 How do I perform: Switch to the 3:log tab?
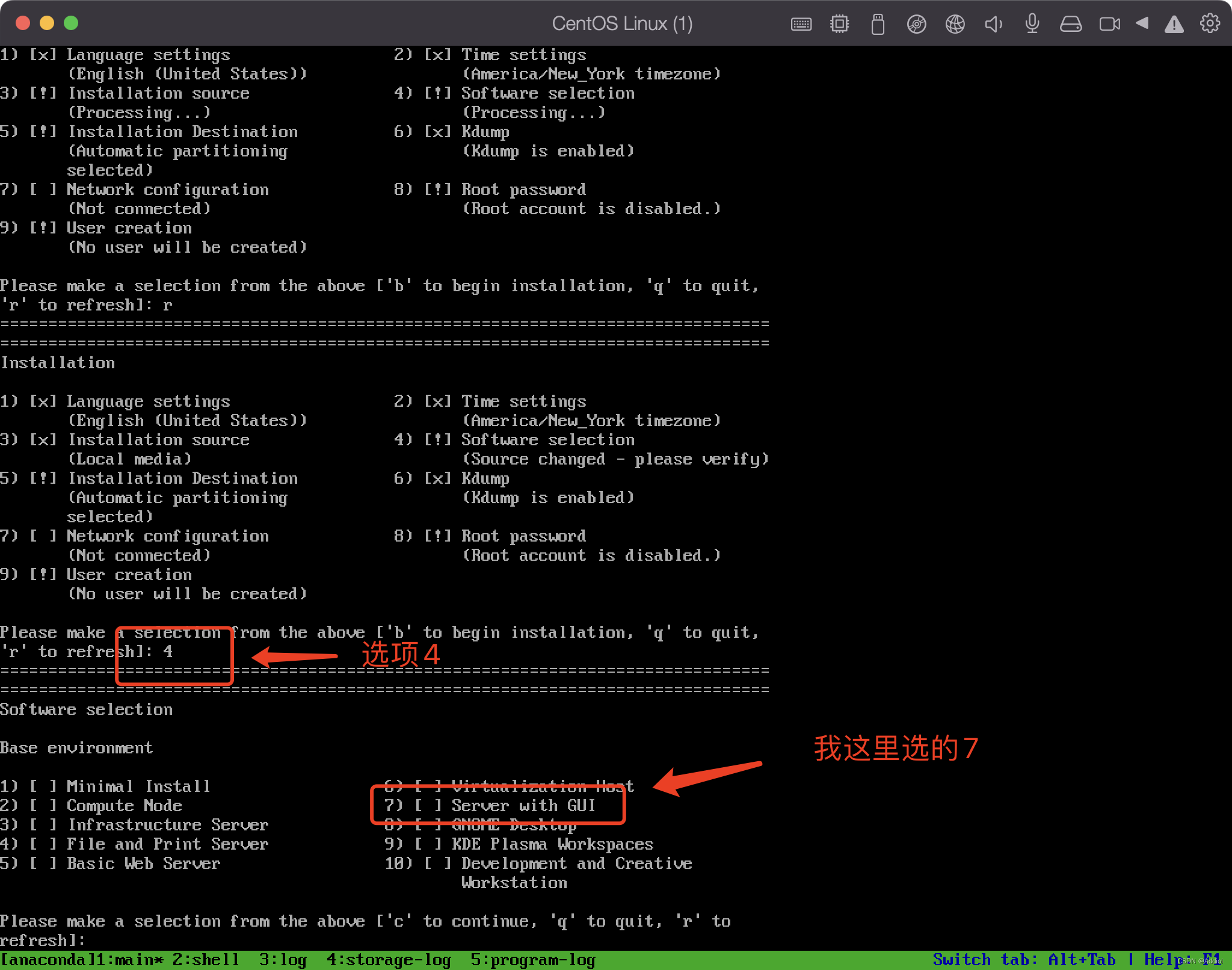pos(283,959)
